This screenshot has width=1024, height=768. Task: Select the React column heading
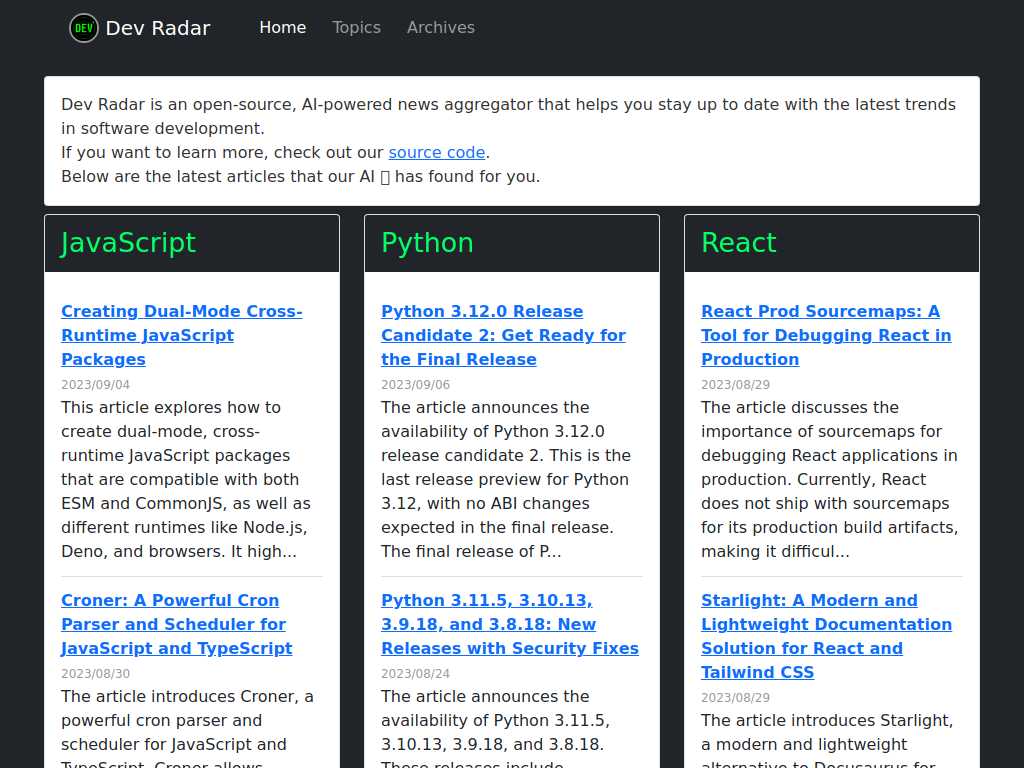coord(739,243)
